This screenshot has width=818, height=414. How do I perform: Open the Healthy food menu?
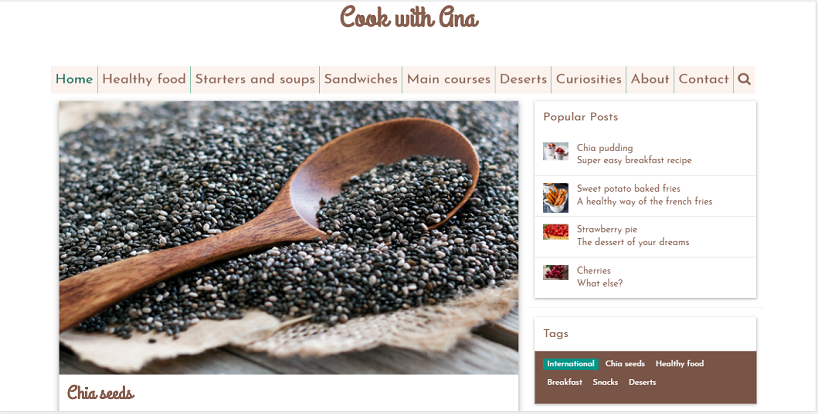coord(144,79)
